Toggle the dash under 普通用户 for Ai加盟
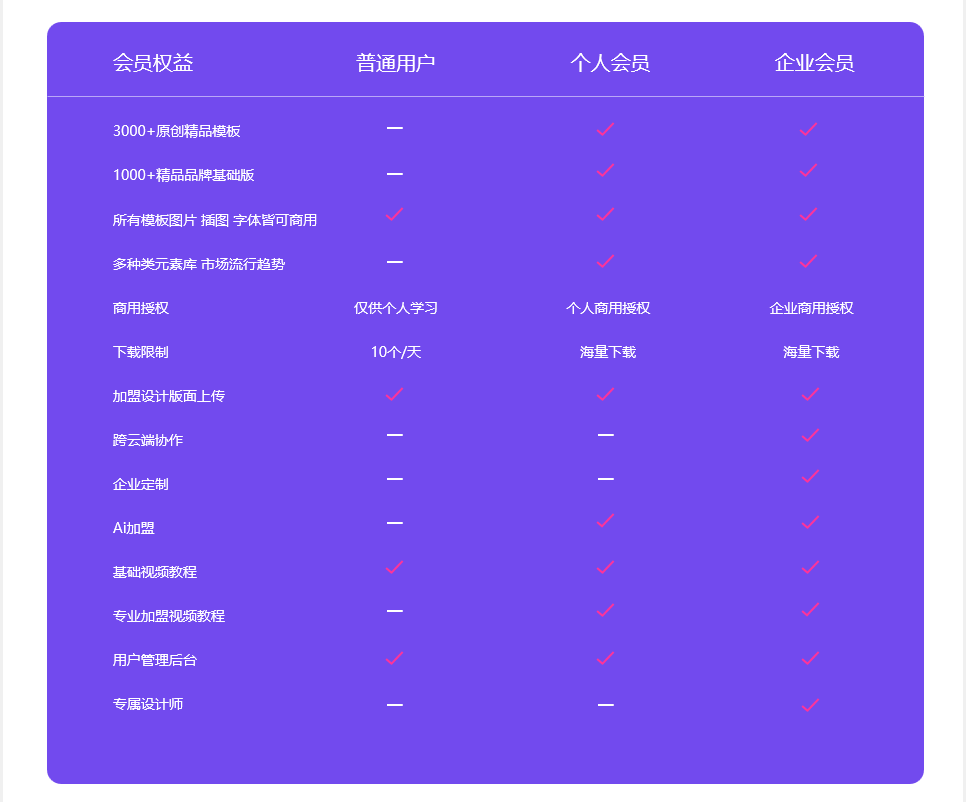This screenshot has width=966, height=802. click(395, 527)
